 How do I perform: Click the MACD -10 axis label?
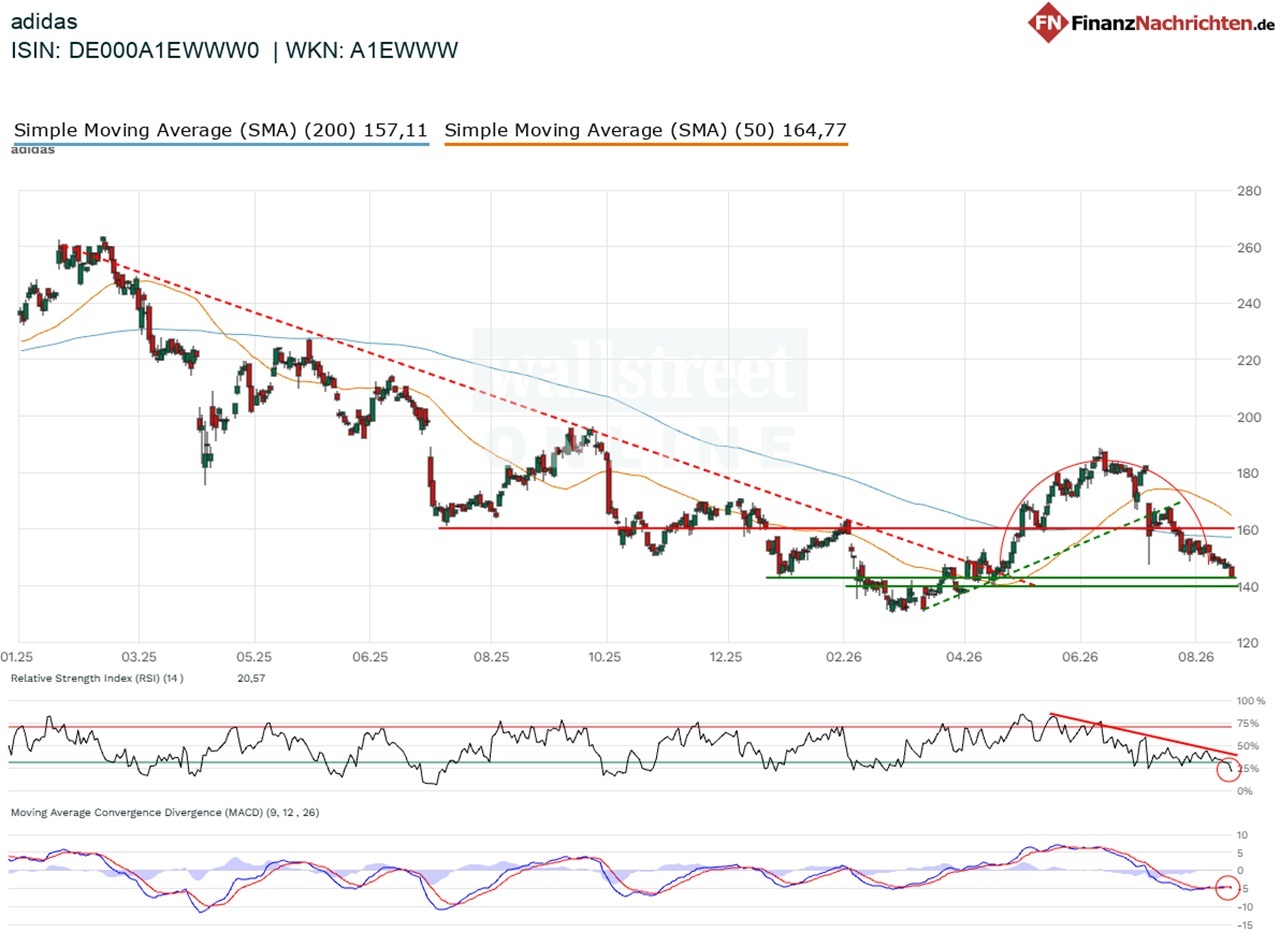pyautogui.click(x=1247, y=906)
